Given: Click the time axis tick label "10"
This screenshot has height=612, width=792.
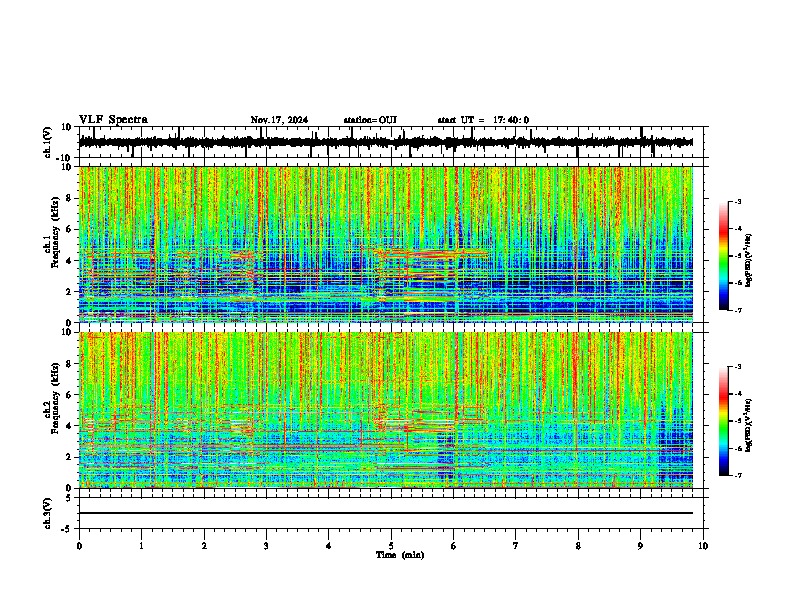Looking at the screenshot, I should (703, 546).
